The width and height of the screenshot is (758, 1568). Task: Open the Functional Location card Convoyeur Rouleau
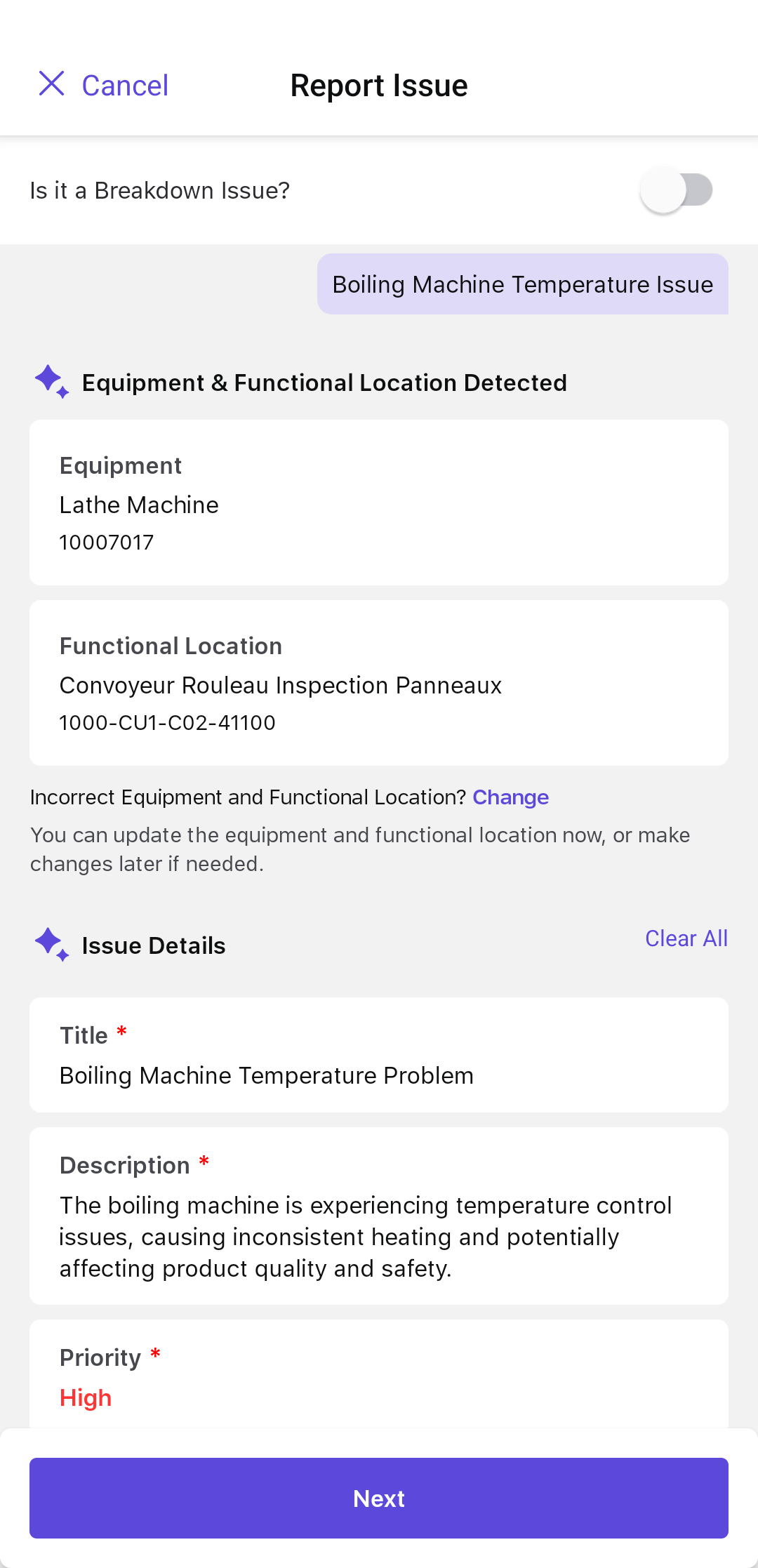click(379, 683)
